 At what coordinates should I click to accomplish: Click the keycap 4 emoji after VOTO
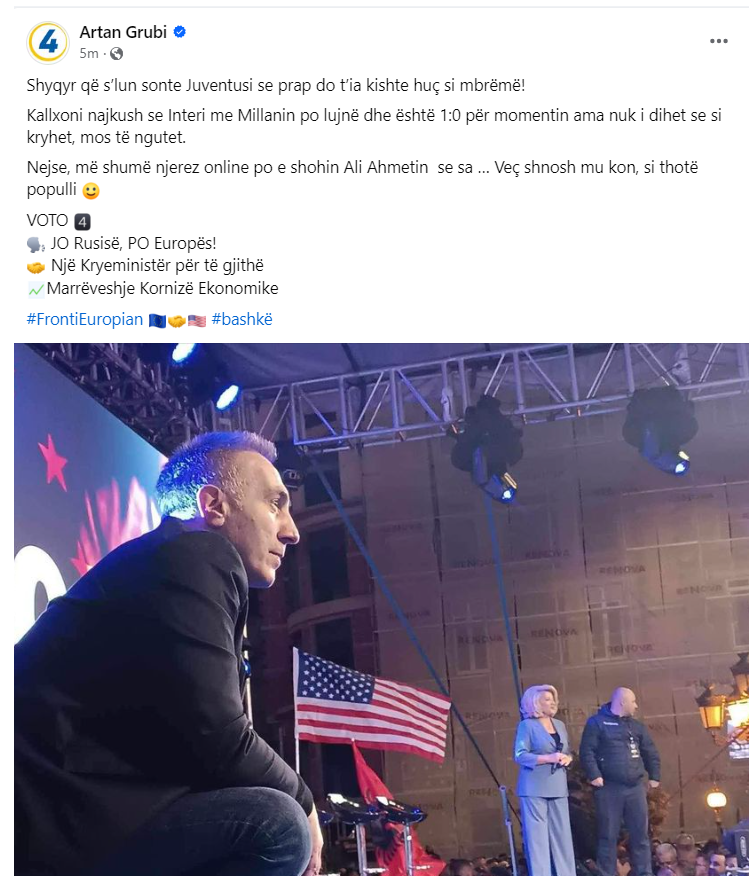tap(82, 222)
